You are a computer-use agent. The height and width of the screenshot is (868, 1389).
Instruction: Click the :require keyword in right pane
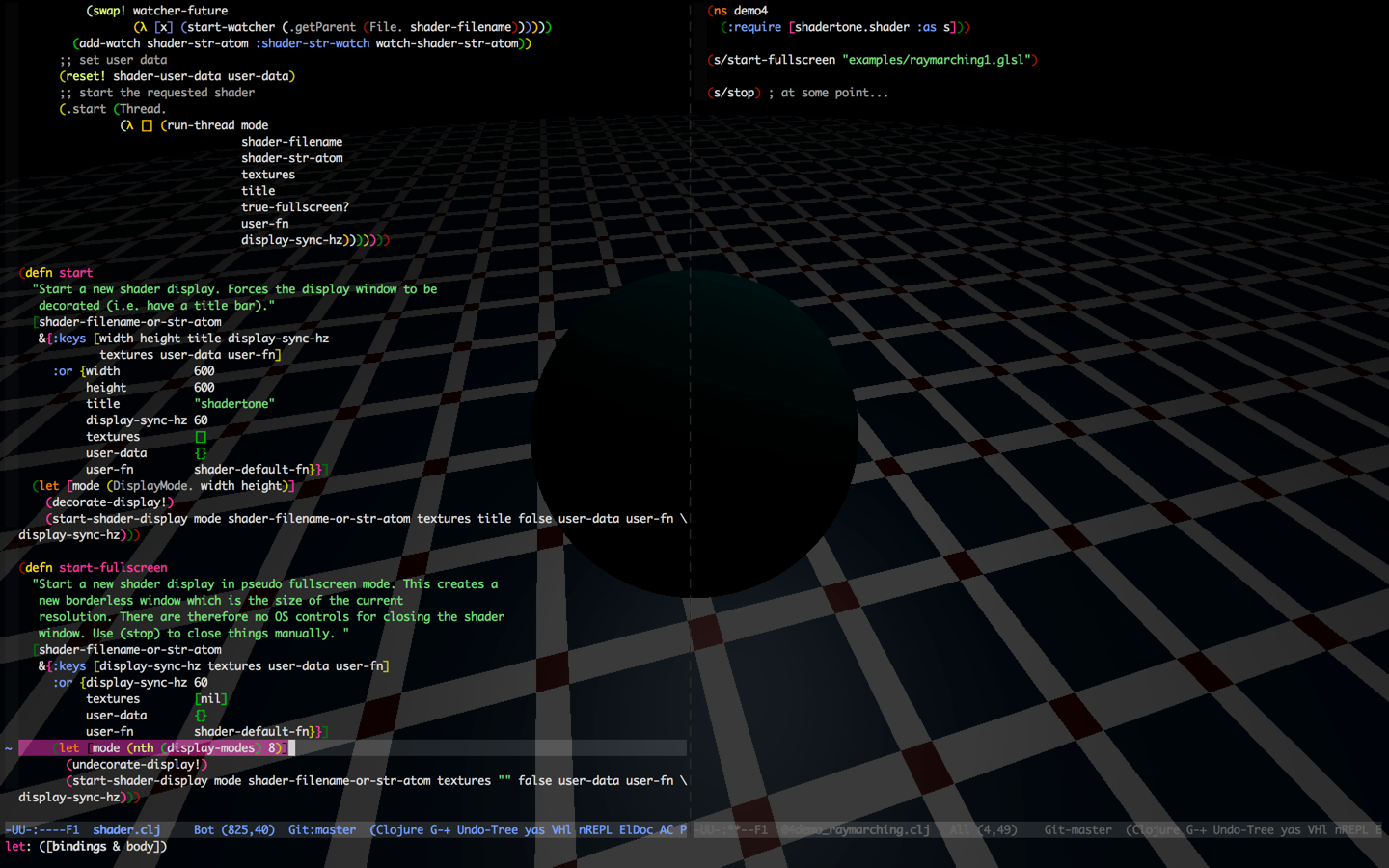pos(754,27)
